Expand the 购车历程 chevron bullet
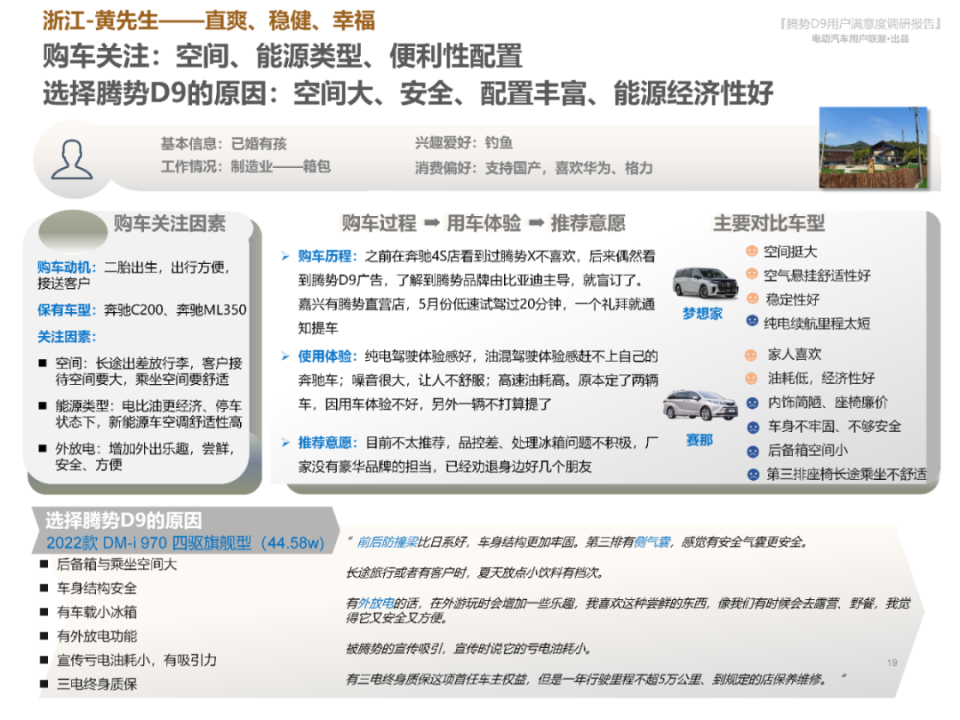 (x=285, y=255)
